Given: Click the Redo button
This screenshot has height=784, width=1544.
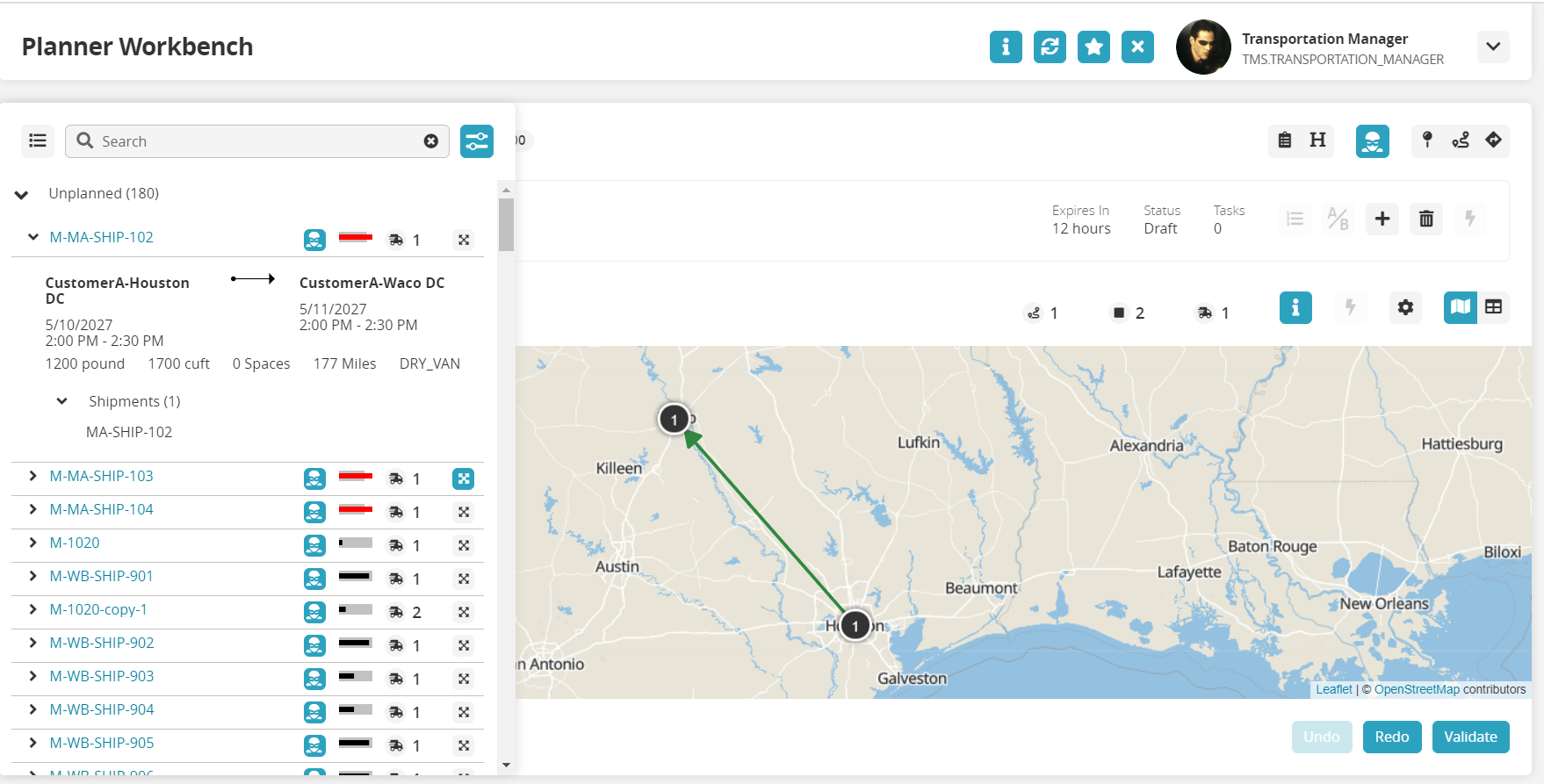Looking at the screenshot, I should pyautogui.click(x=1392, y=737).
